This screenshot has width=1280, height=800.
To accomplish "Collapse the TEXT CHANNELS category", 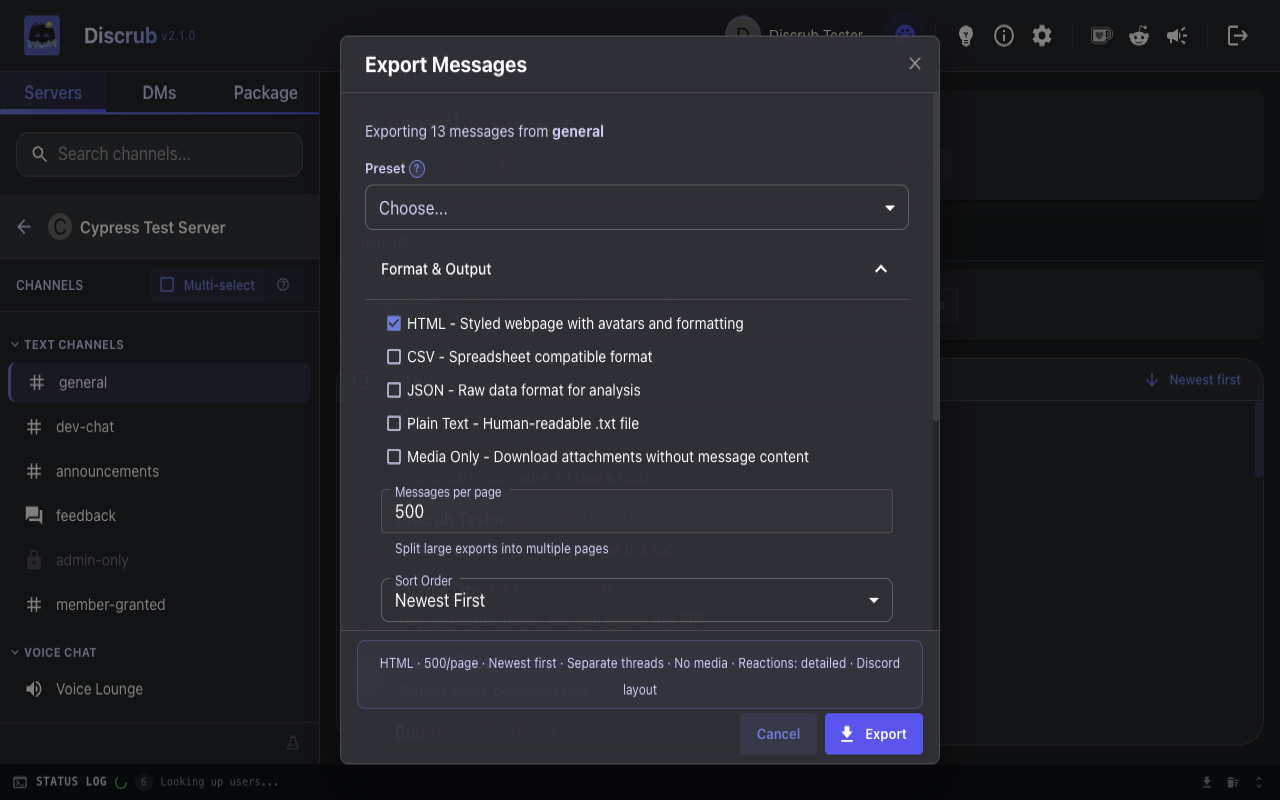I will click(x=67, y=344).
